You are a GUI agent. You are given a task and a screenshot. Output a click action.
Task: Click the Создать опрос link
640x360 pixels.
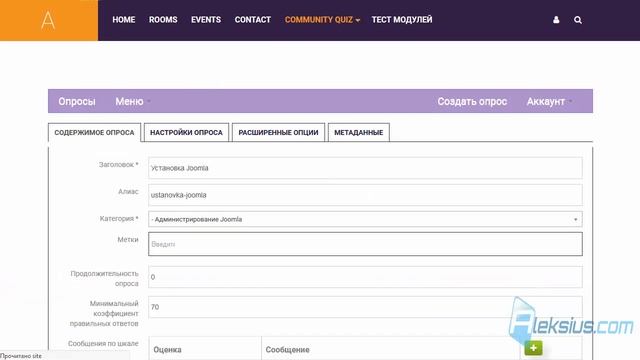click(472, 101)
